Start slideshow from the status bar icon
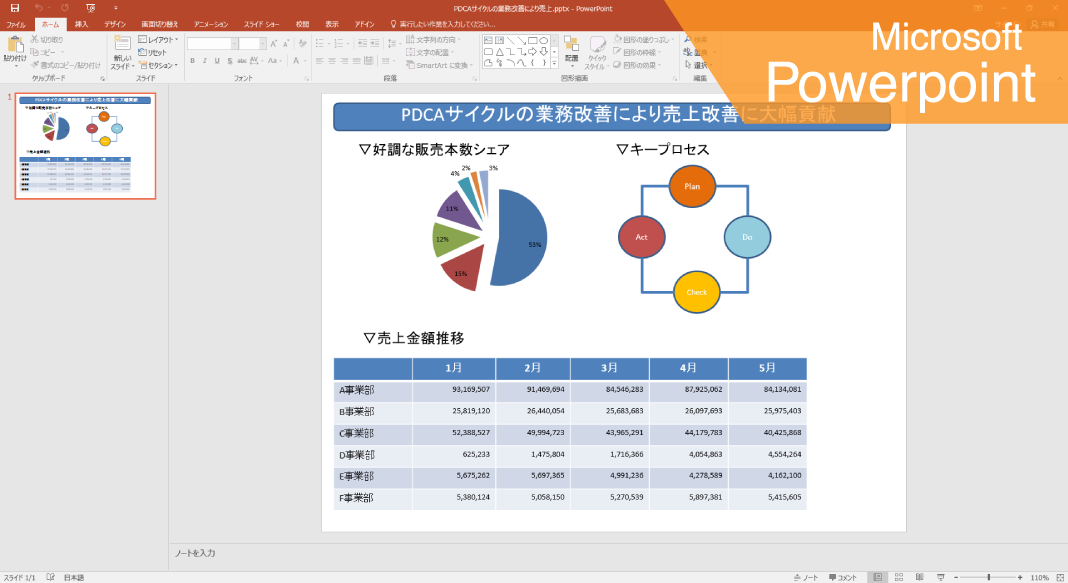The height and width of the screenshot is (583, 1068). 940,577
